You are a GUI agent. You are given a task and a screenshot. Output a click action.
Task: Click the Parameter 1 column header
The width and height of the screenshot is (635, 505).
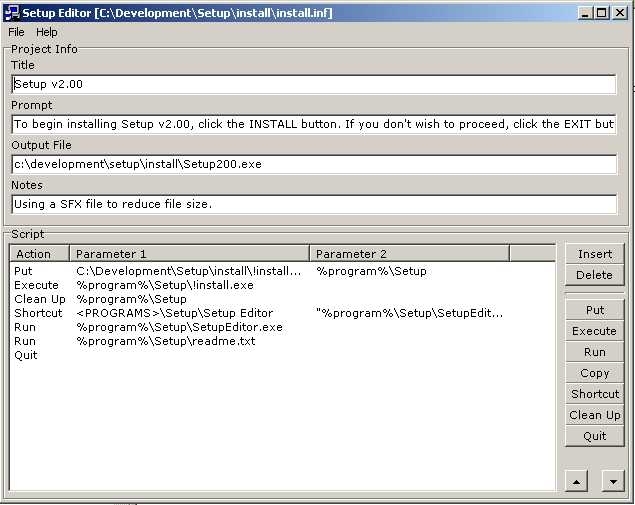(x=190, y=254)
